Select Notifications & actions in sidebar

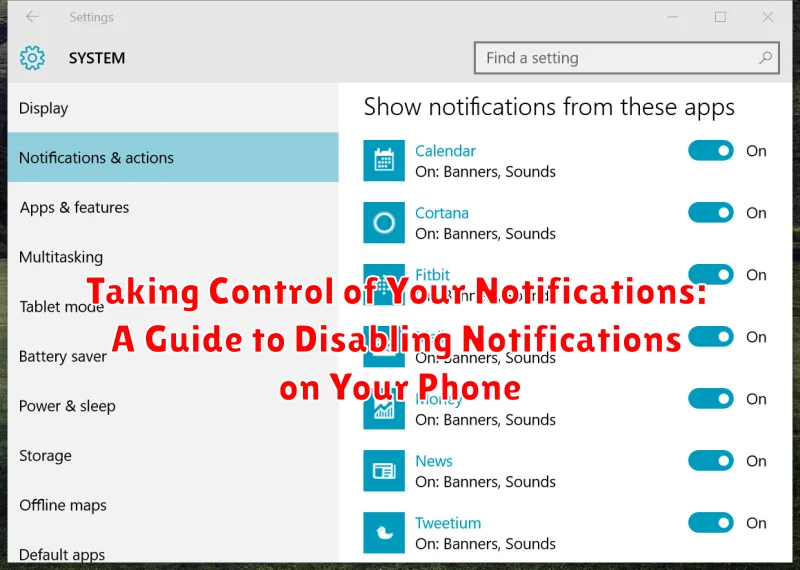(x=173, y=157)
